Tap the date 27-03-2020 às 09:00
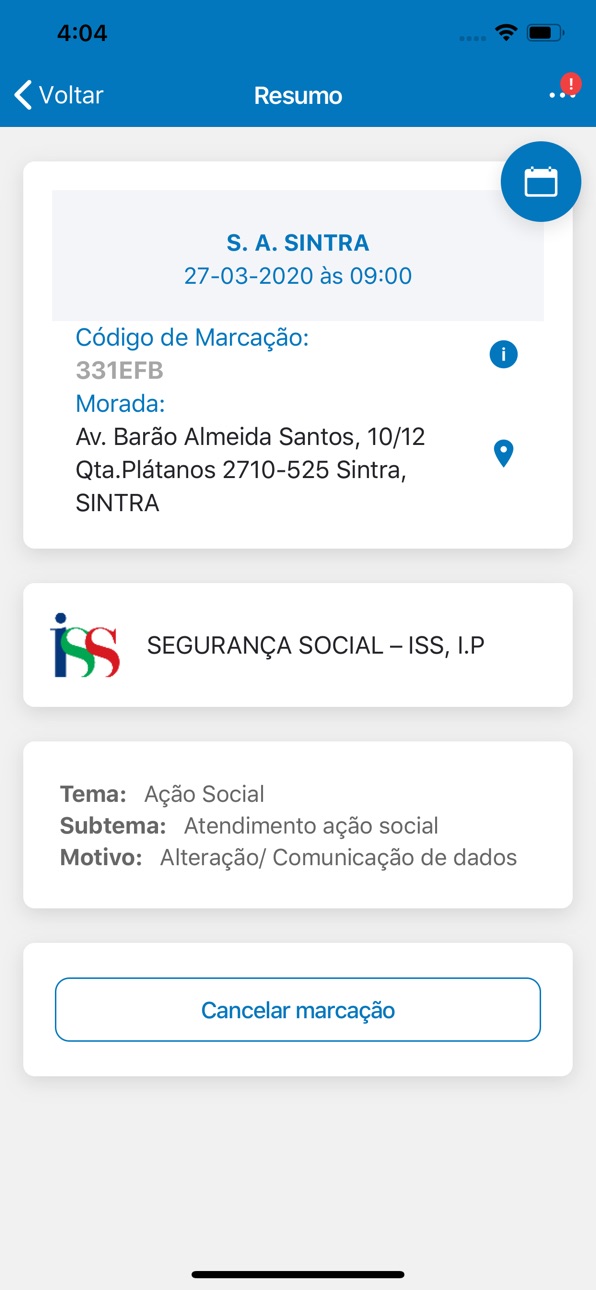Image resolution: width=596 pixels, height=1290 pixels. click(x=298, y=276)
